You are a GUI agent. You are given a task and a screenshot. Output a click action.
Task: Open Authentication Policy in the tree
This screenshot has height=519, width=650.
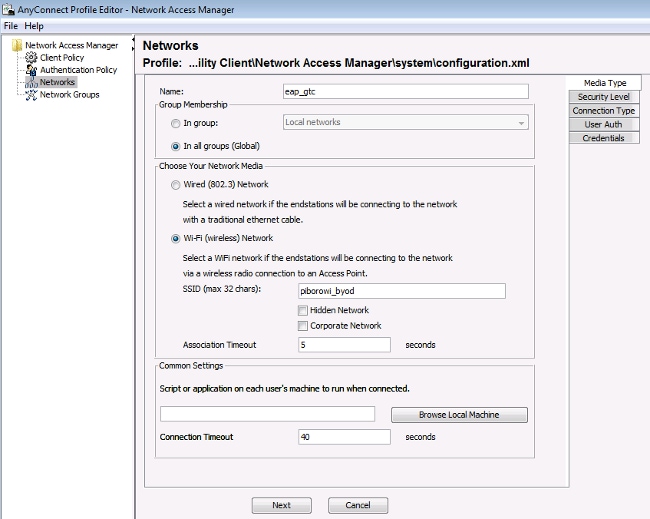(x=78, y=70)
